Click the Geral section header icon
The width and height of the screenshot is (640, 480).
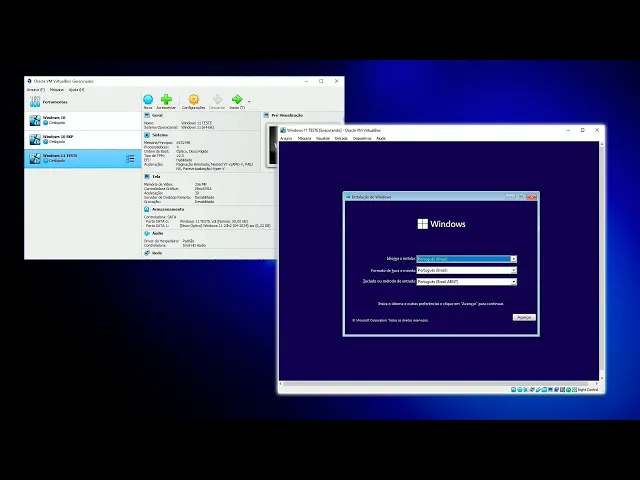[147, 116]
